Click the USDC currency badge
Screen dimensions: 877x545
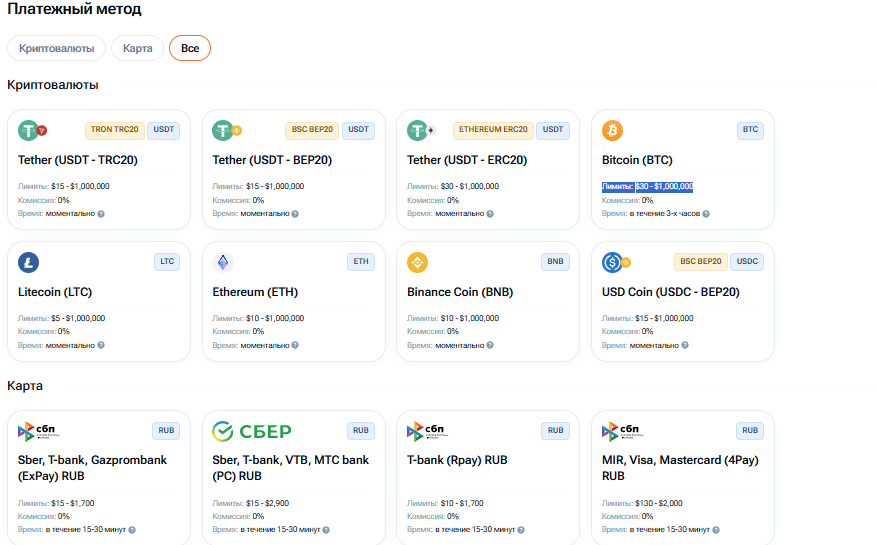coord(747,262)
